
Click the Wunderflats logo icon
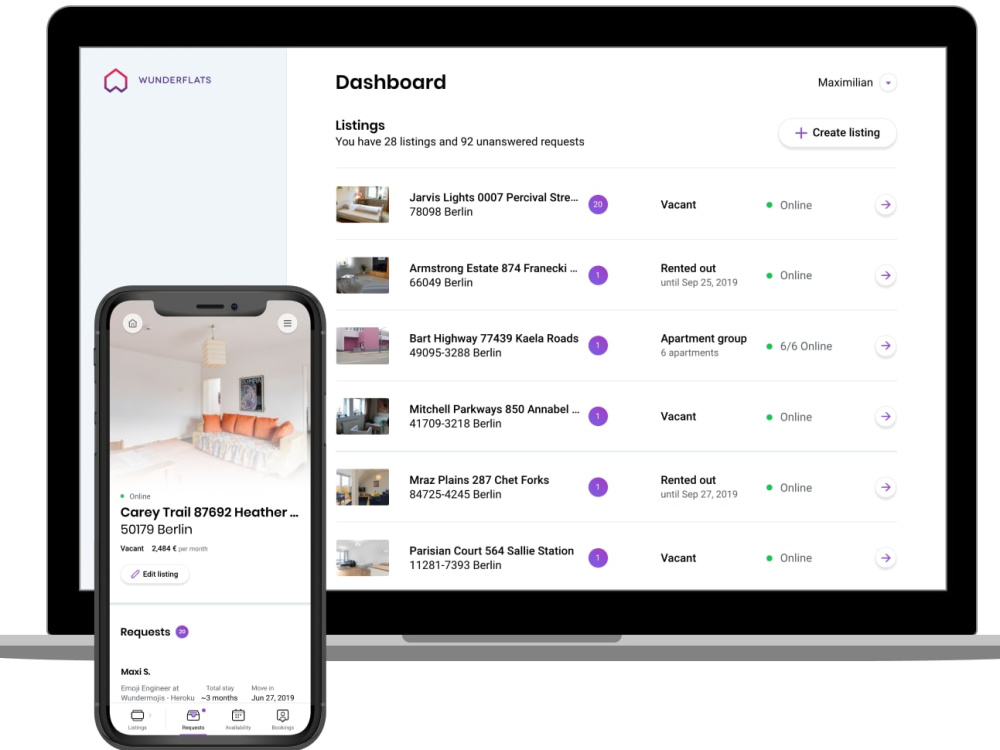pyautogui.click(x=115, y=80)
